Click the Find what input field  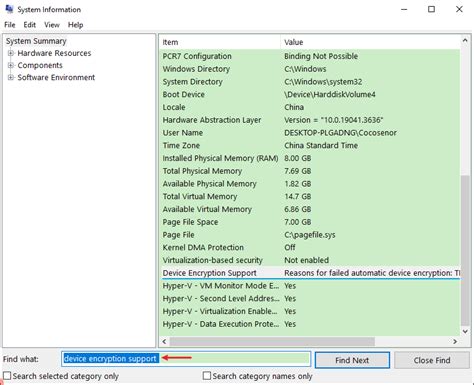pyautogui.click(x=186, y=359)
